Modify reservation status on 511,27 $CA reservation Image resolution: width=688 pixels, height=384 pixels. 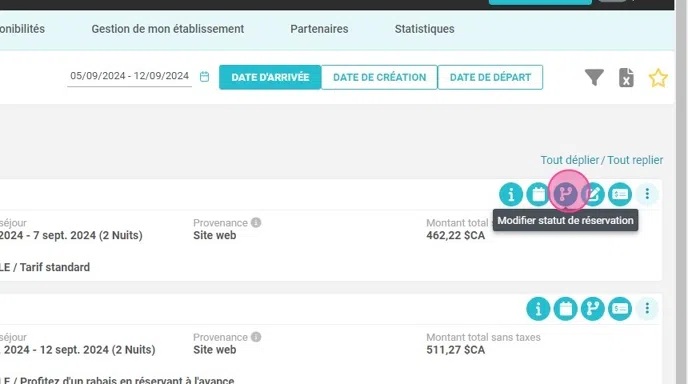point(593,309)
